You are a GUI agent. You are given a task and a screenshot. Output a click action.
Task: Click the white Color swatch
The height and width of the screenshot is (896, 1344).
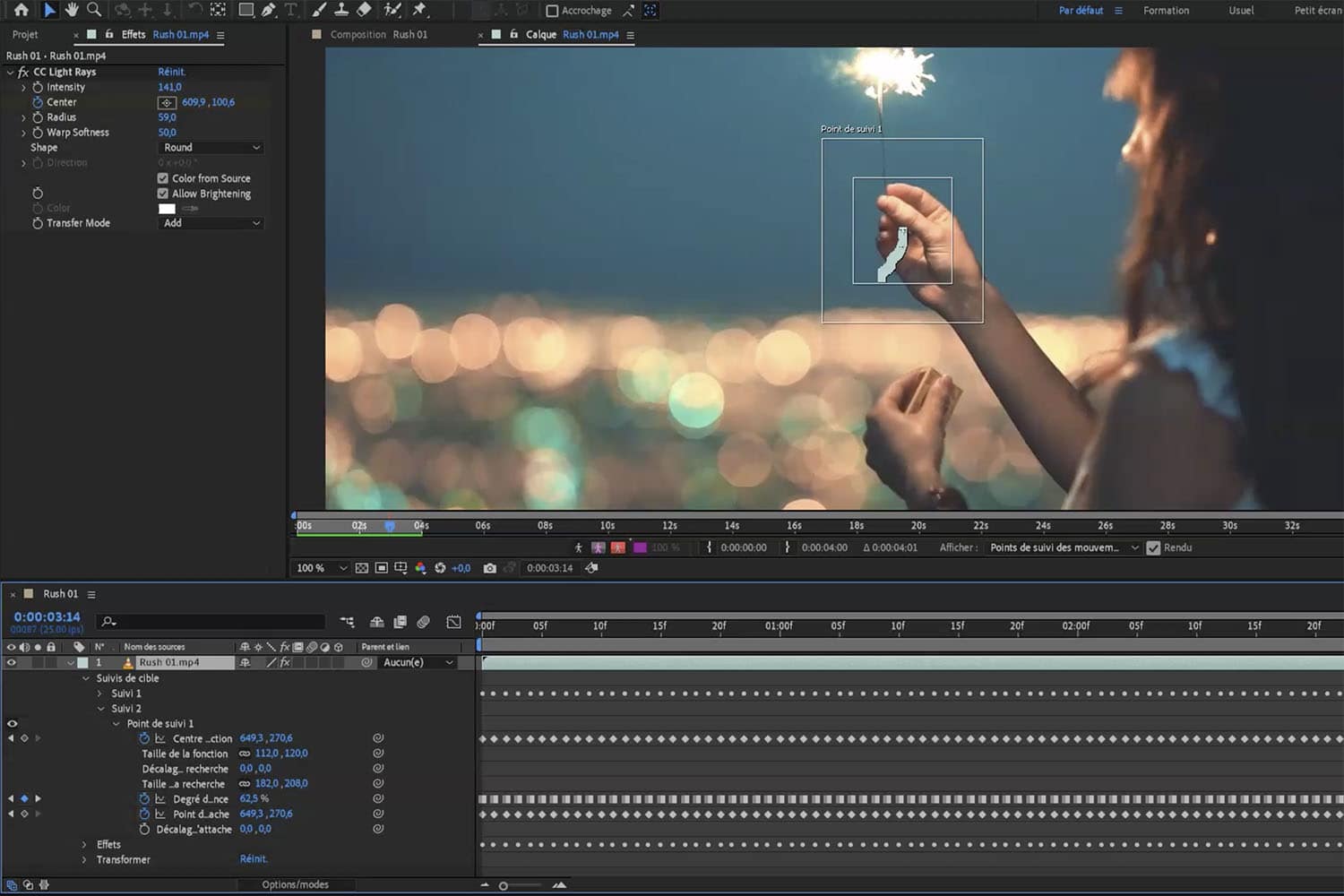point(167,209)
